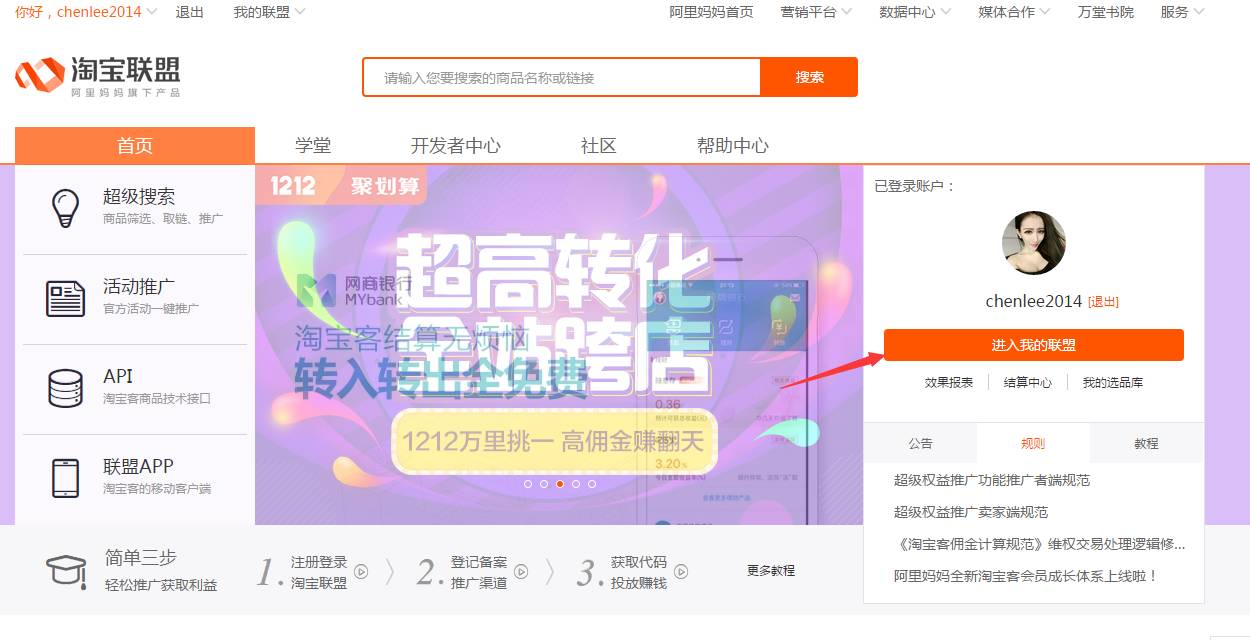
Task: Click the 淘宝联盟 logo
Action: point(98,76)
